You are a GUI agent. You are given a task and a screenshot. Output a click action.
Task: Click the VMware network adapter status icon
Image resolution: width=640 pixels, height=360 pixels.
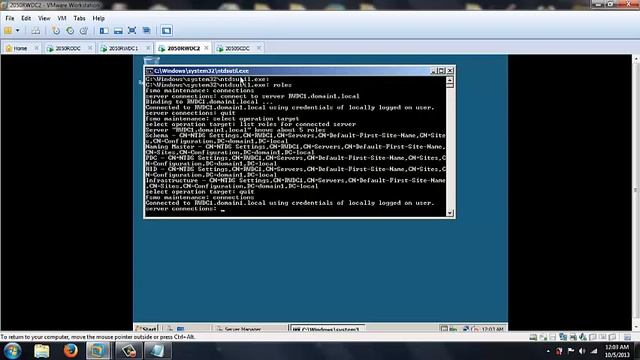tap(563, 337)
